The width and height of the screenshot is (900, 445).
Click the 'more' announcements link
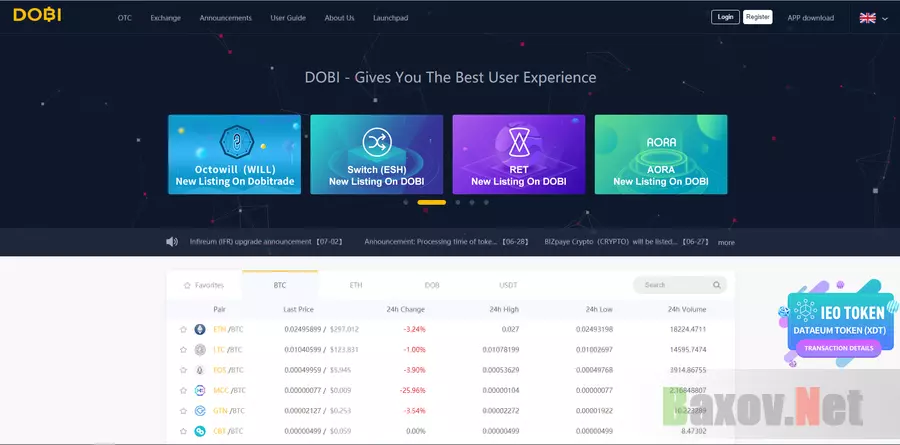[x=726, y=242]
